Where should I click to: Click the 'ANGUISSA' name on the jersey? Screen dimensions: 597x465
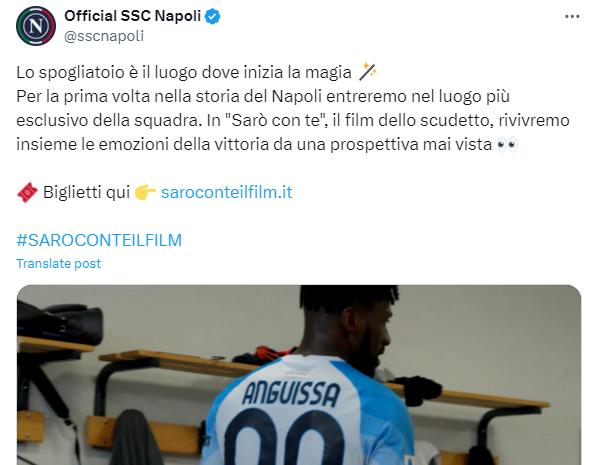pos(291,393)
